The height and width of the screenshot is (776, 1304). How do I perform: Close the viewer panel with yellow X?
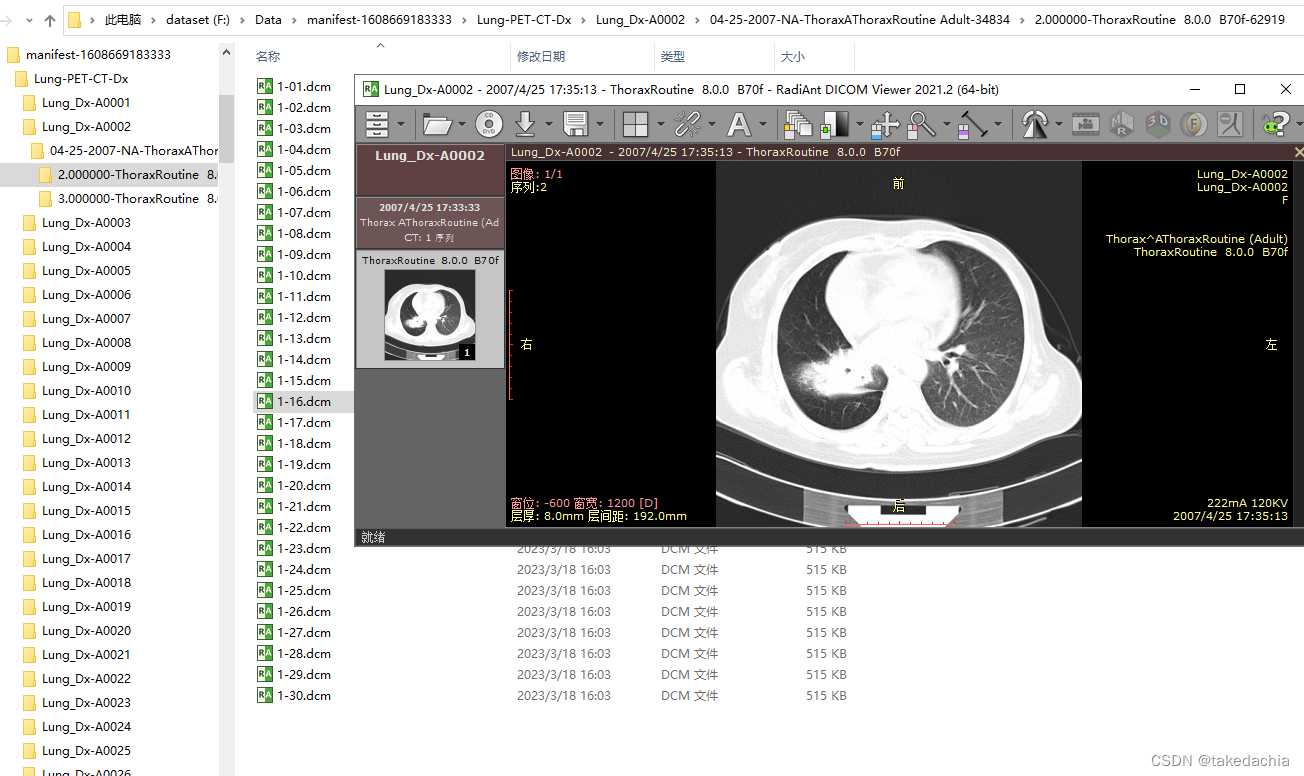pyautogui.click(x=1298, y=152)
